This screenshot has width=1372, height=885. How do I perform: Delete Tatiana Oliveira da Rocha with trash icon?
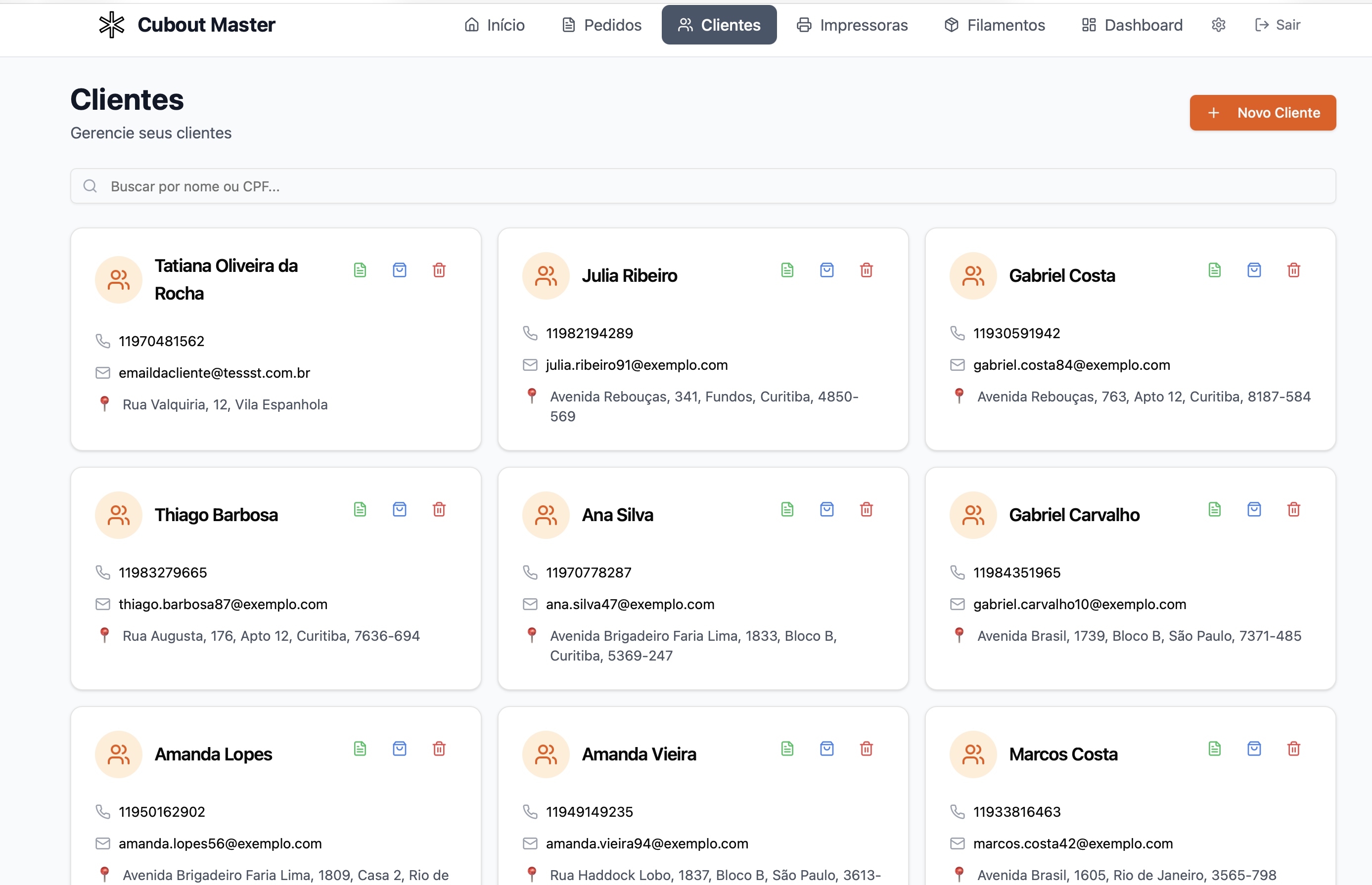click(x=439, y=269)
